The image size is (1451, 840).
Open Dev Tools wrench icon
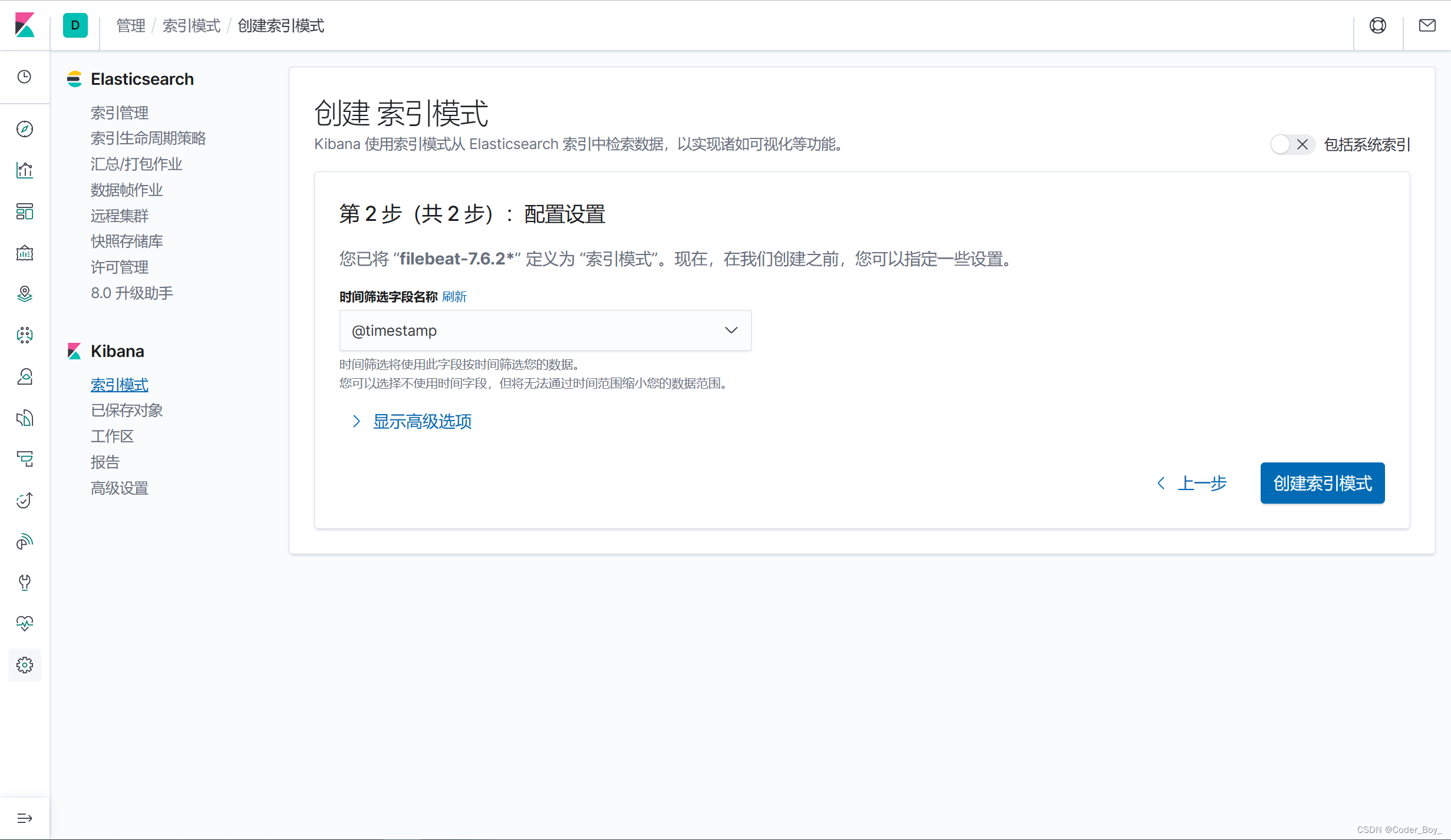25,583
